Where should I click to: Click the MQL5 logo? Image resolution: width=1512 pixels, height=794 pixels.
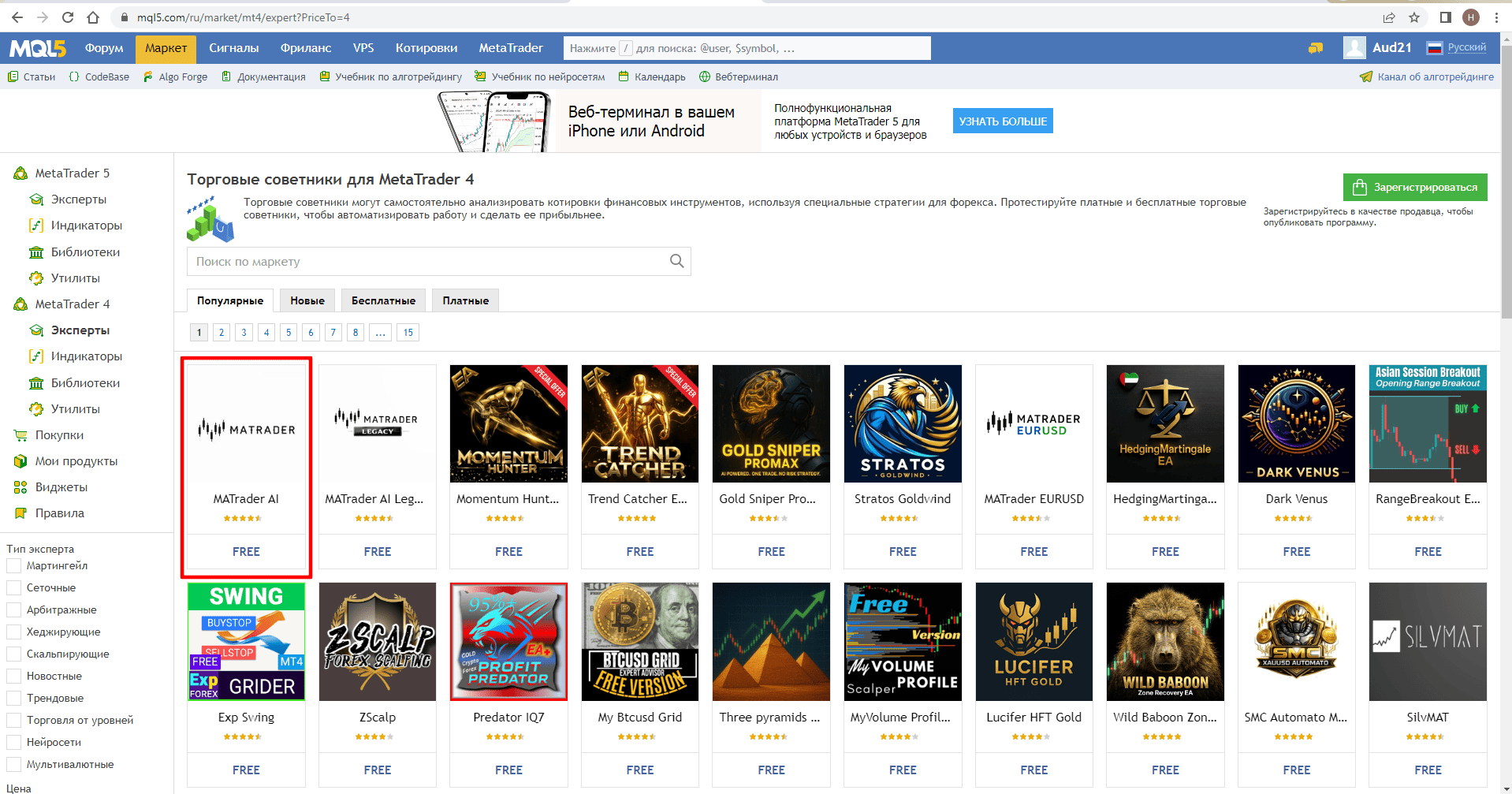[37, 48]
